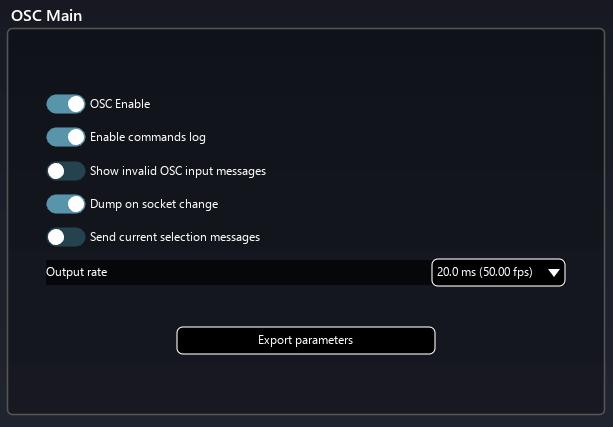Turn off Enable commands log switch
The image size is (613, 427).
pos(65,137)
